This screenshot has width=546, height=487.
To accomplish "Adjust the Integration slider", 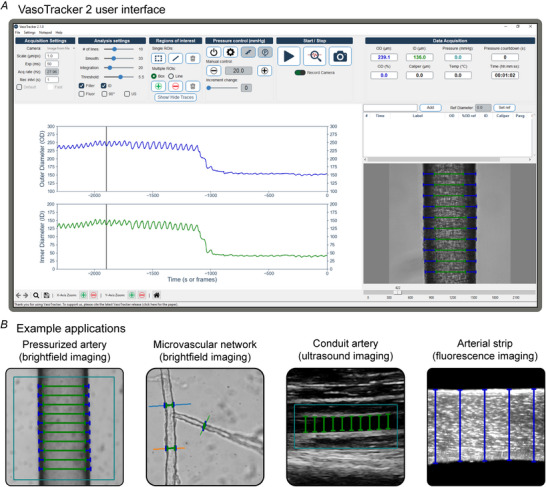I will click(x=119, y=68).
